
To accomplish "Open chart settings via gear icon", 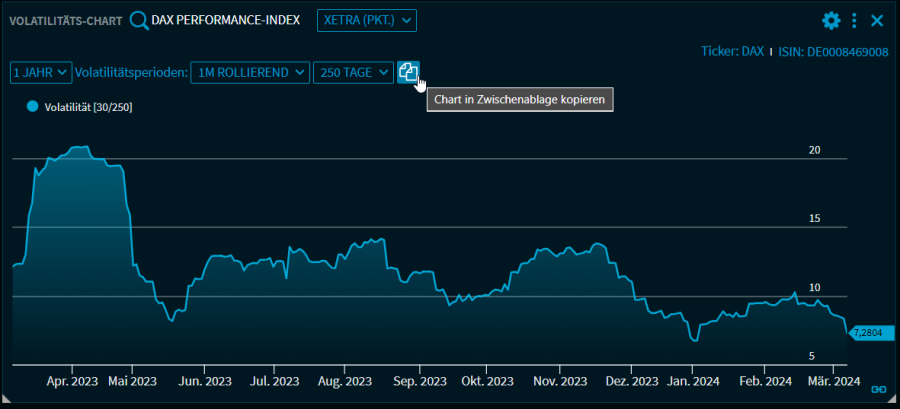I will click(x=831, y=20).
